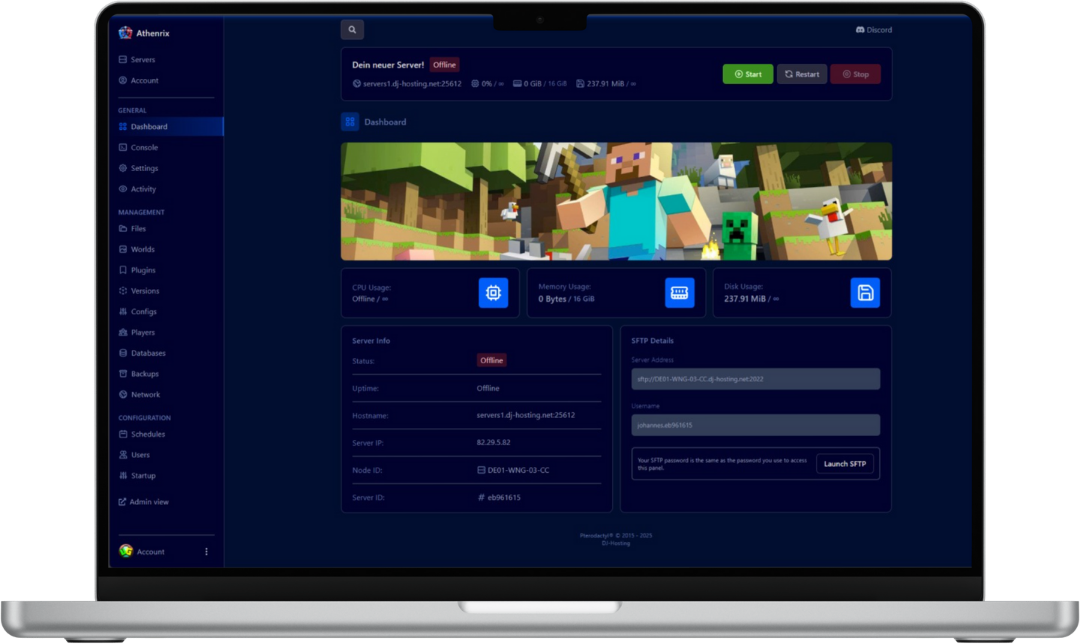Screen dimensions: 1080x644
Task: Open the account options three-dot menu
Action: 207,551
